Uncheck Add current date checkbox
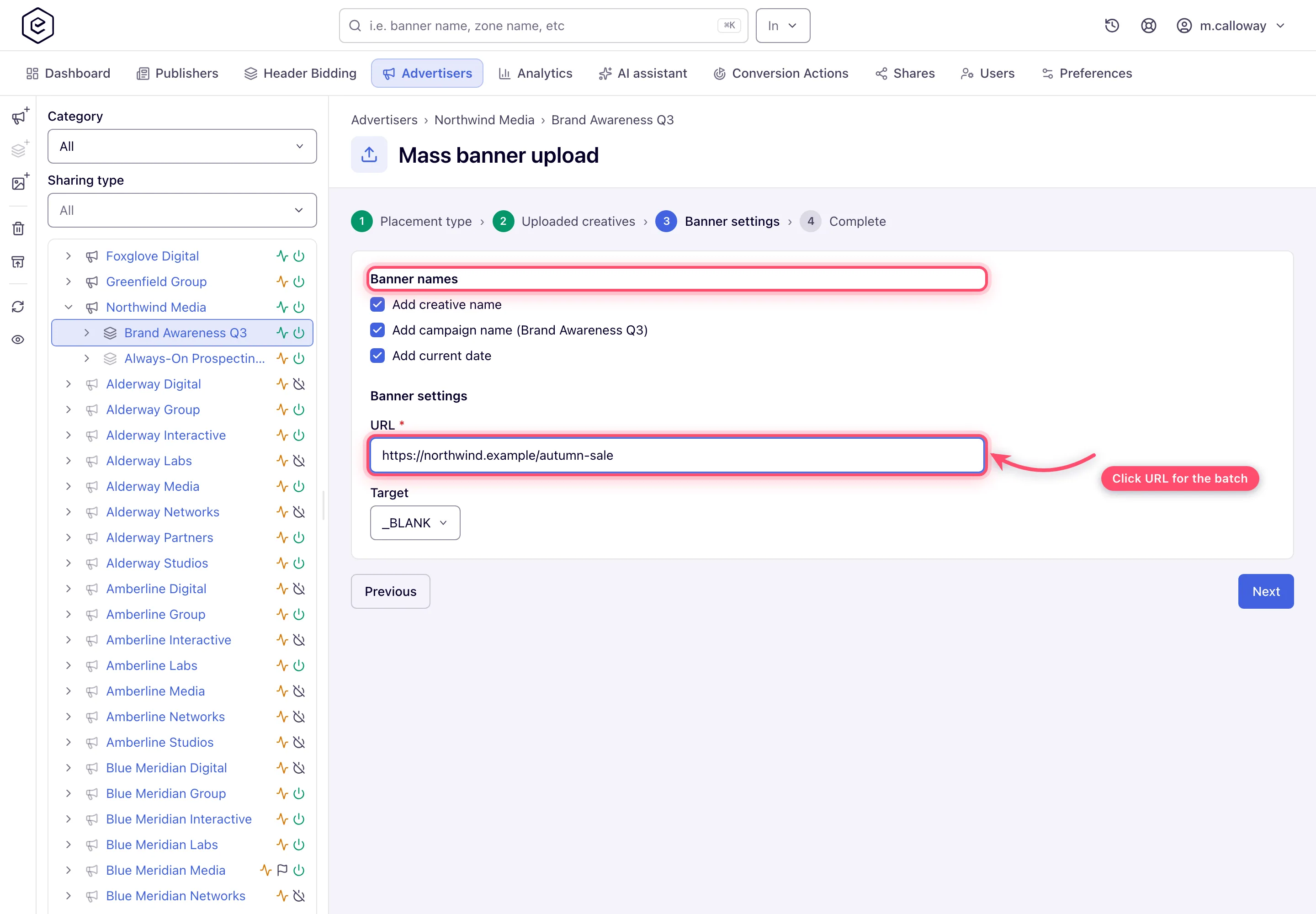The image size is (1316, 914). tap(377, 356)
